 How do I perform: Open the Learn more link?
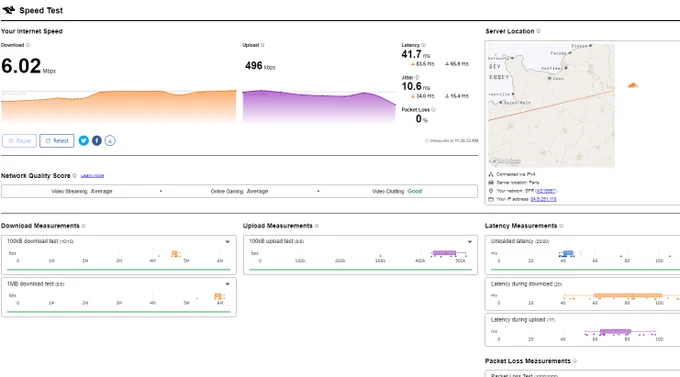(x=92, y=176)
